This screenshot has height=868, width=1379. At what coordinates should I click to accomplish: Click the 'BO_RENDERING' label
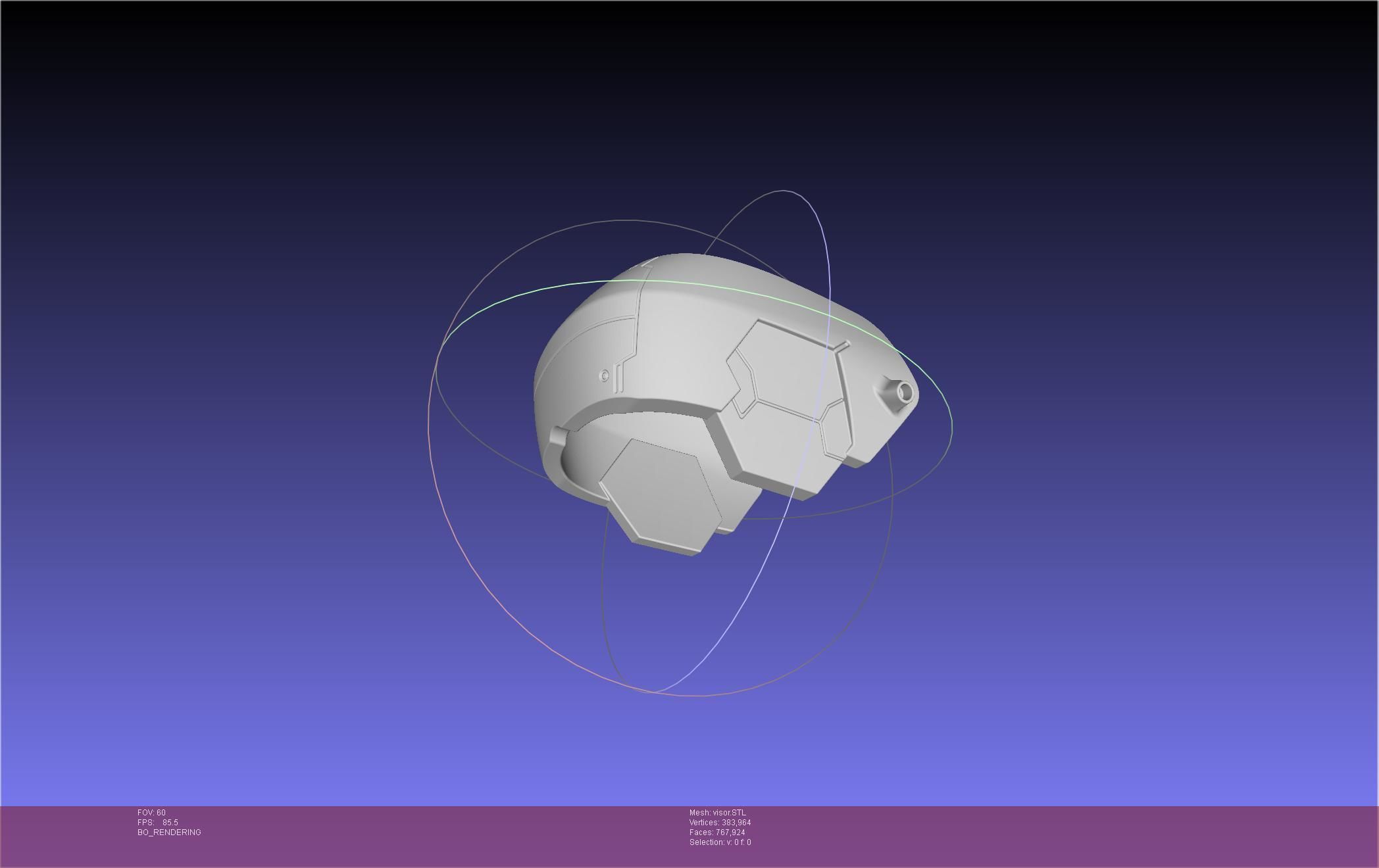[x=169, y=832]
